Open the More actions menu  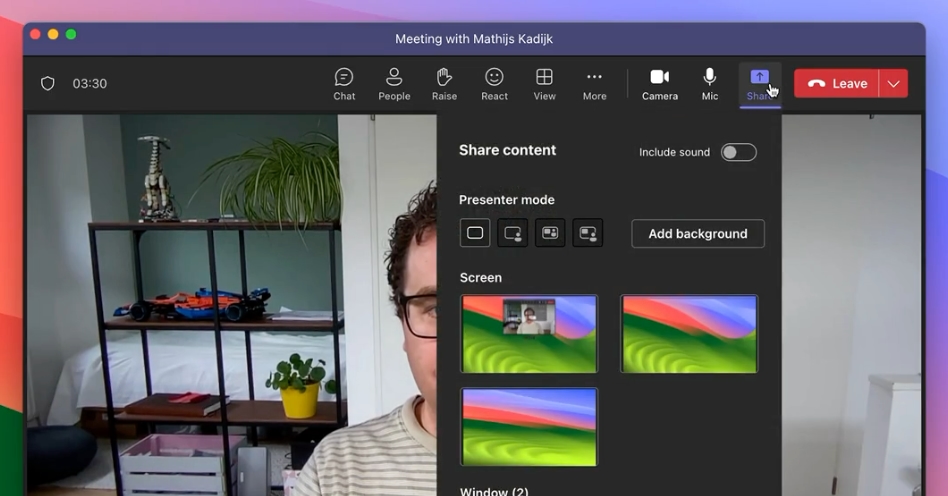594,84
